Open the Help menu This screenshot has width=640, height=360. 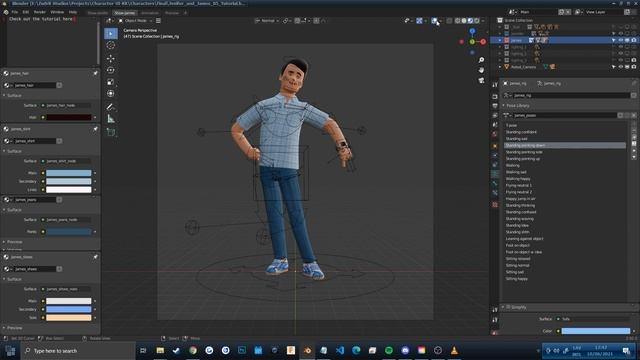73,12
